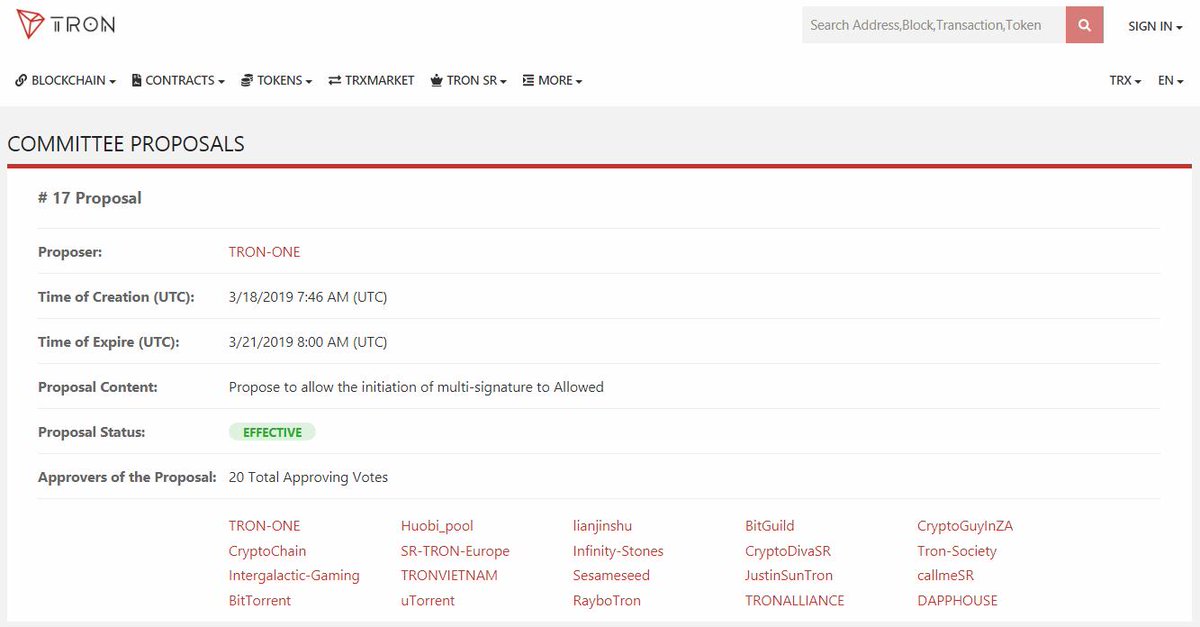Expand the MORE dropdown menu
This screenshot has width=1200, height=627.
tap(552, 80)
